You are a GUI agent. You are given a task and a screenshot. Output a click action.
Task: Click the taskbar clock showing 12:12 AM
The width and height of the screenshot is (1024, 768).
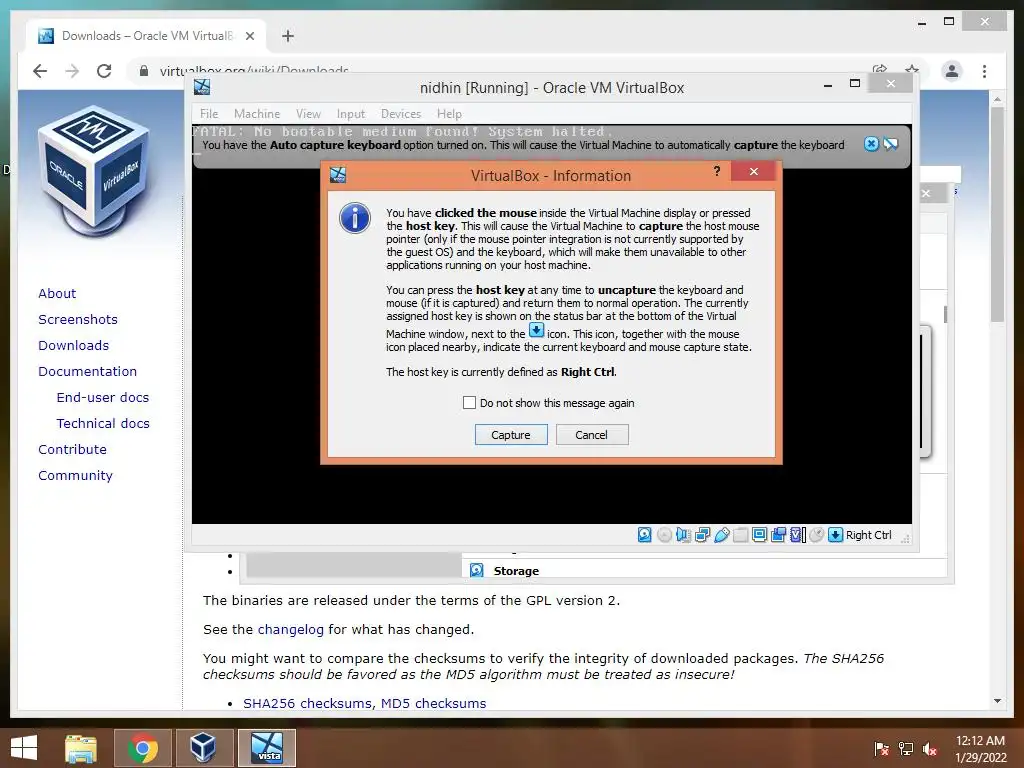980,749
